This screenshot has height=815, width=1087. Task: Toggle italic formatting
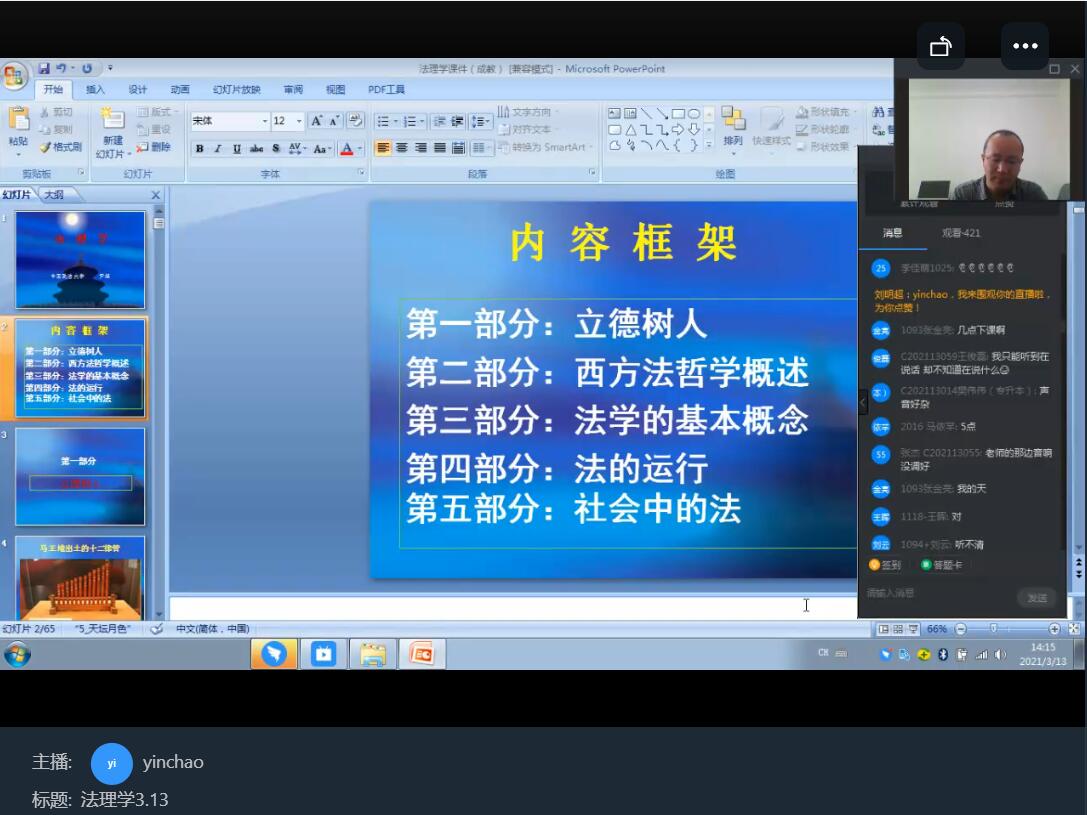coord(218,149)
